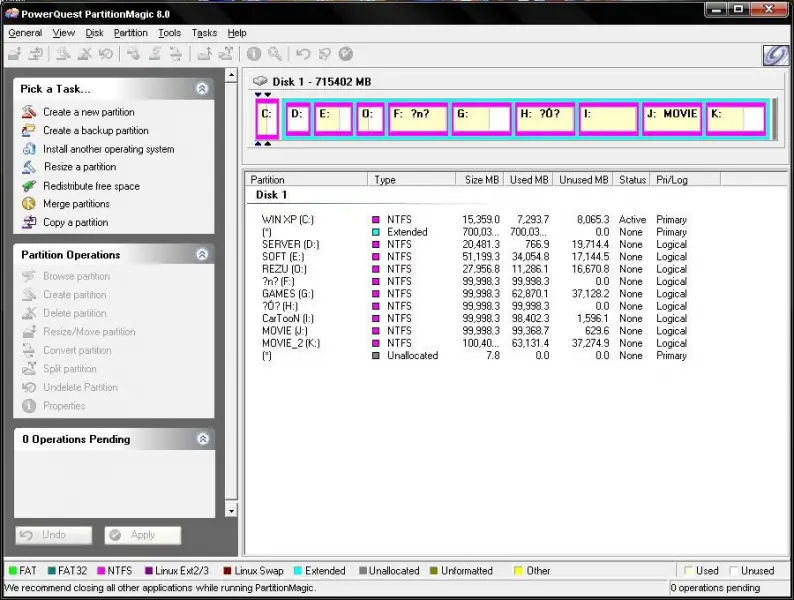Select the WIN XP (C:) row in list
794x600 pixels.
(474, 220)
